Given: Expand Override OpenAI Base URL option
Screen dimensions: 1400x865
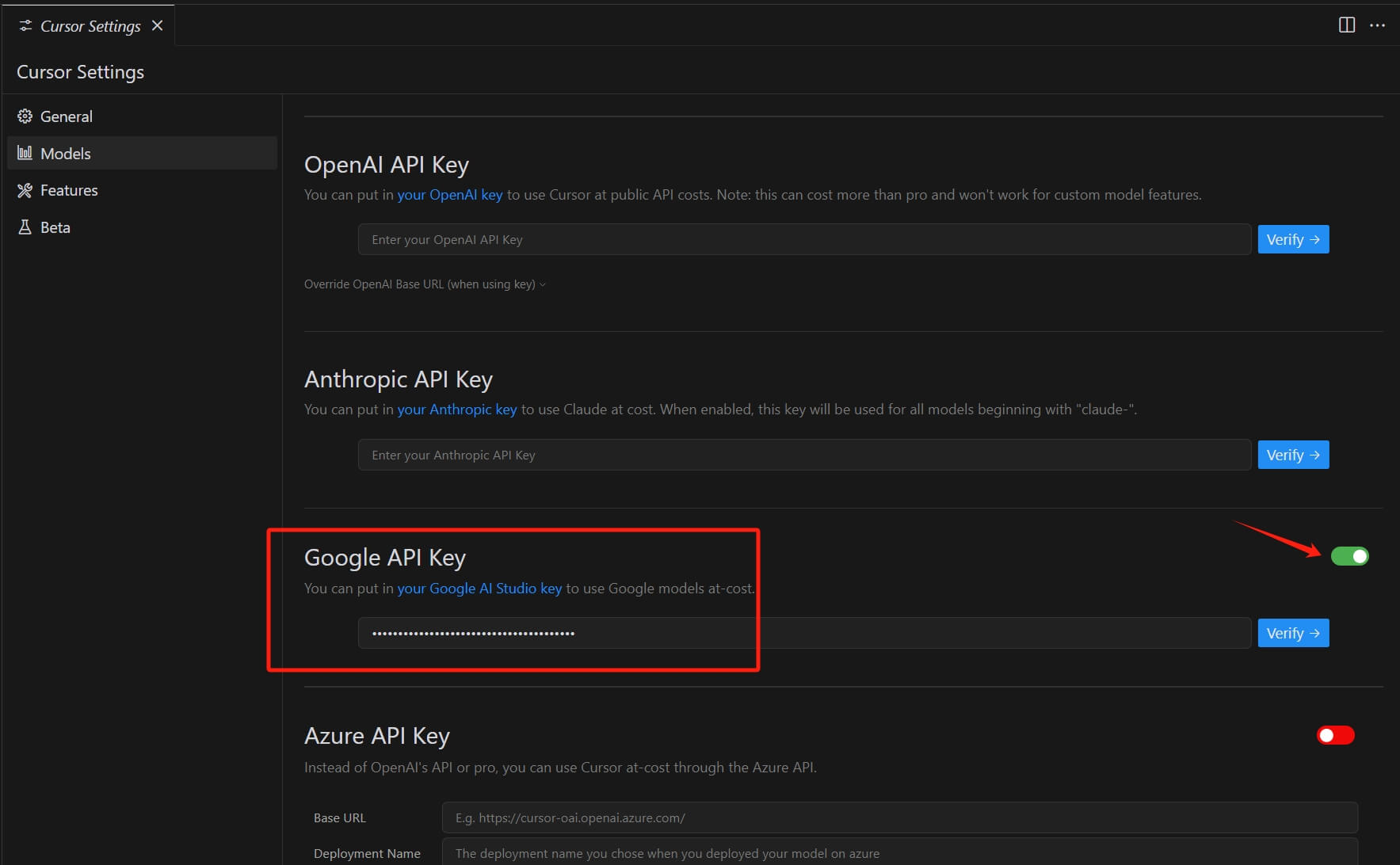Looking at the screenshot, I should pos(425,284).
